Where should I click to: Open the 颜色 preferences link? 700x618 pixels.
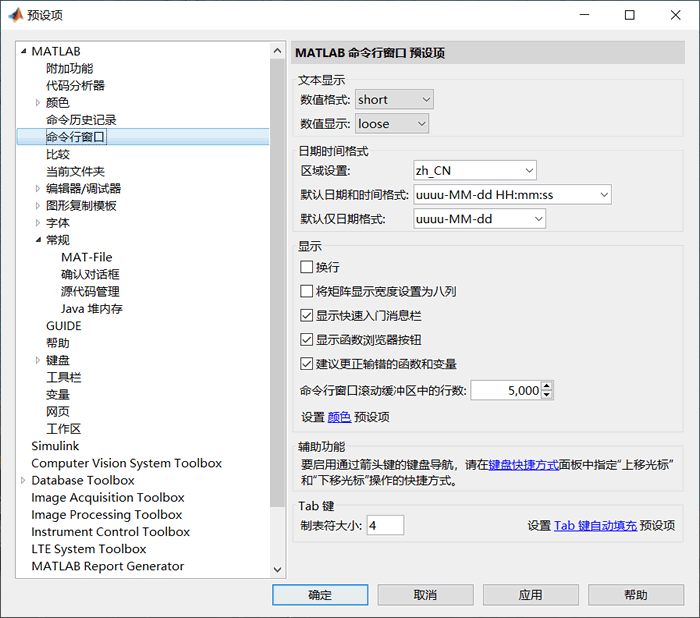[x=339, y=417]
